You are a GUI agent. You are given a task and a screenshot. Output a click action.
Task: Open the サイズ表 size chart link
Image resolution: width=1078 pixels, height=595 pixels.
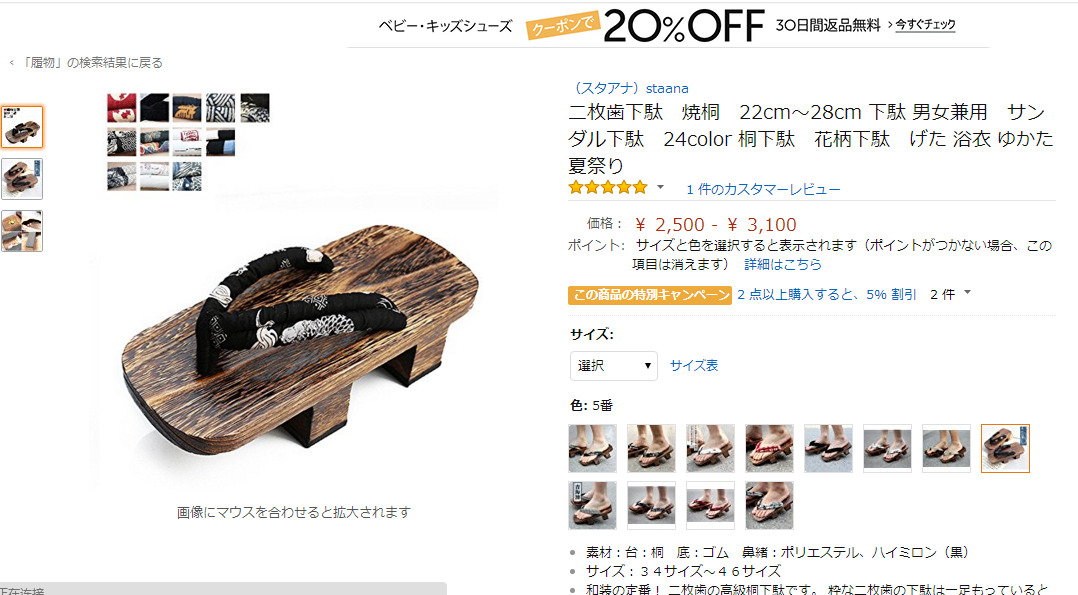tap(694, 366)
